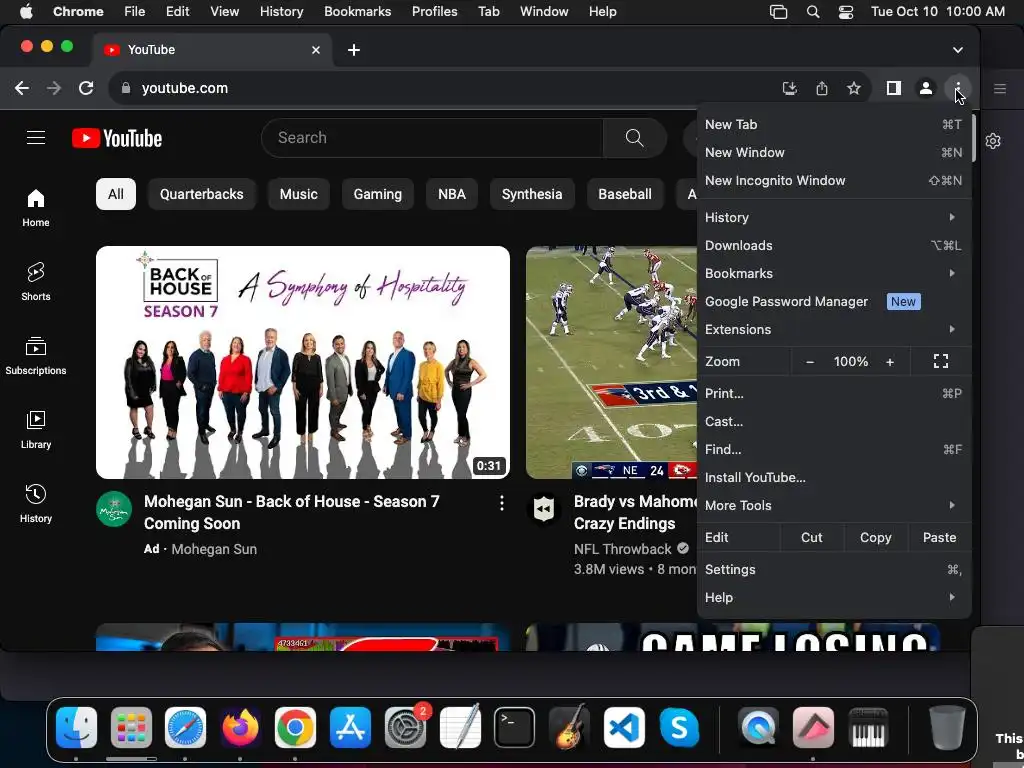
Task: Go back using browser back arrow
Action: coord(22,88)
